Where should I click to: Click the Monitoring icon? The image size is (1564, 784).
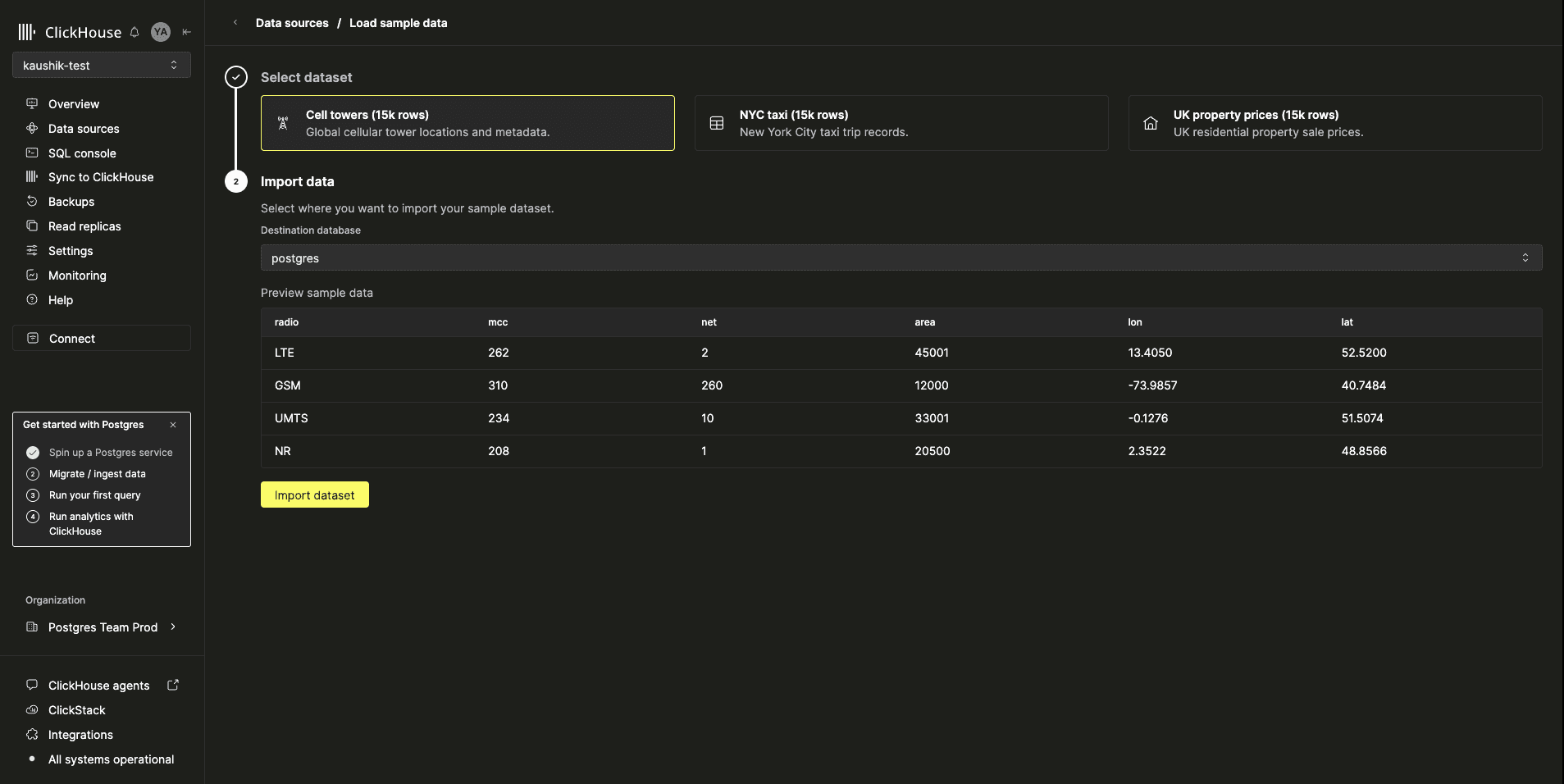click(32, 276)
